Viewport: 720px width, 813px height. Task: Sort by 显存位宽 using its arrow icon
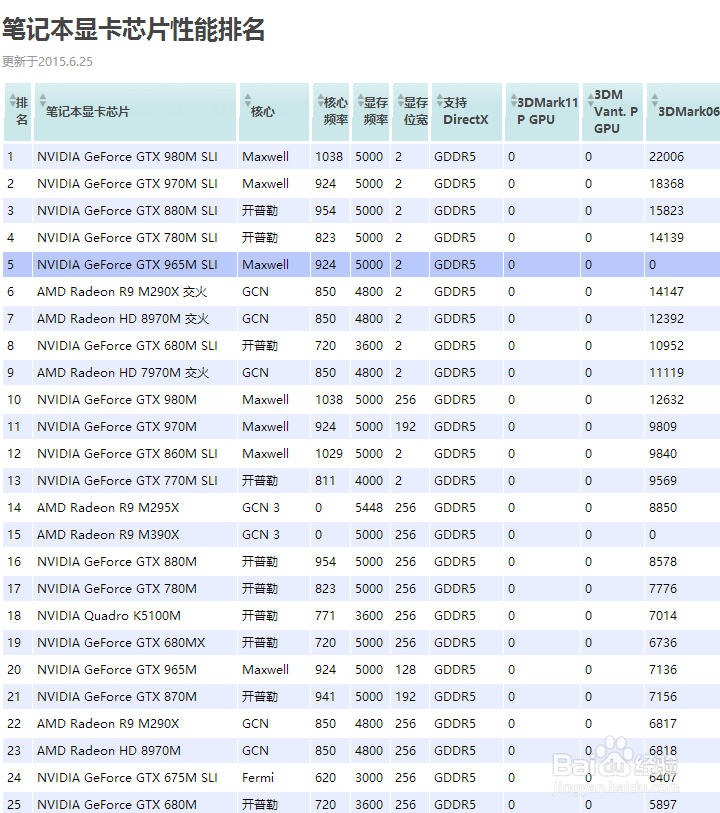(x=401, y=100)
